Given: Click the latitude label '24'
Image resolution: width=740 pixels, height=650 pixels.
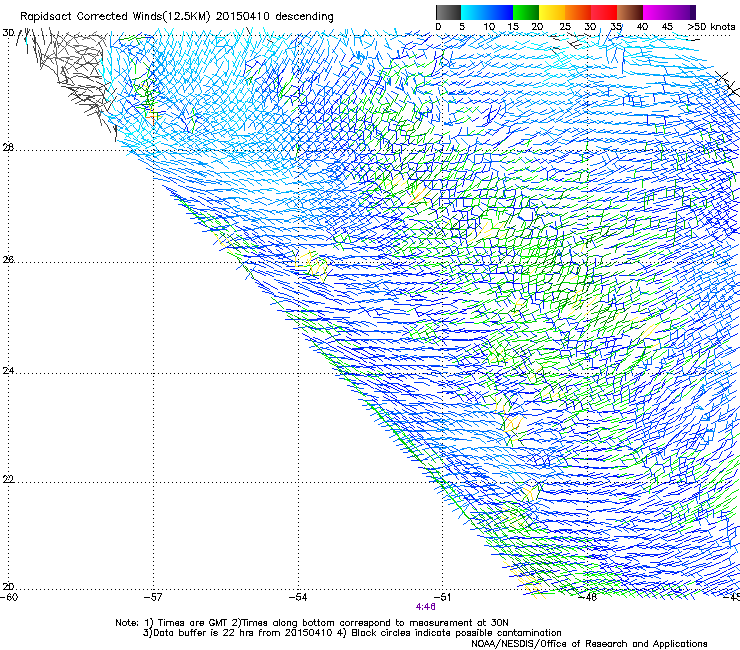Looking at the screenshot, I should tap(8, 371).
